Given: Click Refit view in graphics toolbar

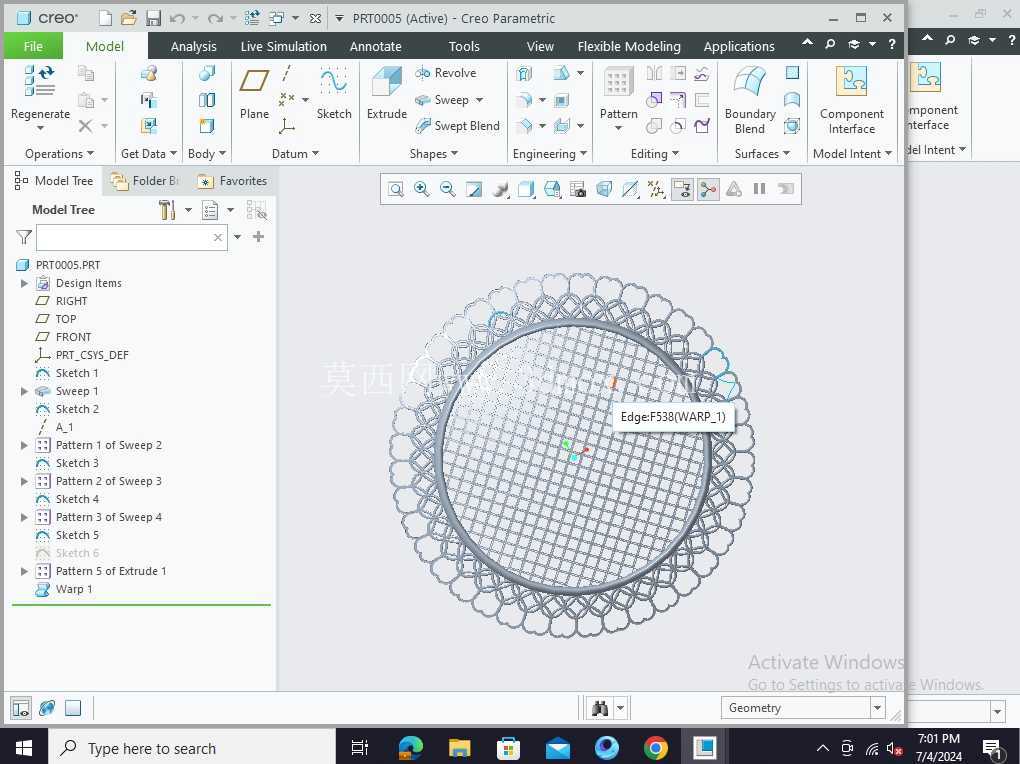Looking at the screenshot, I should coord(396,189).
